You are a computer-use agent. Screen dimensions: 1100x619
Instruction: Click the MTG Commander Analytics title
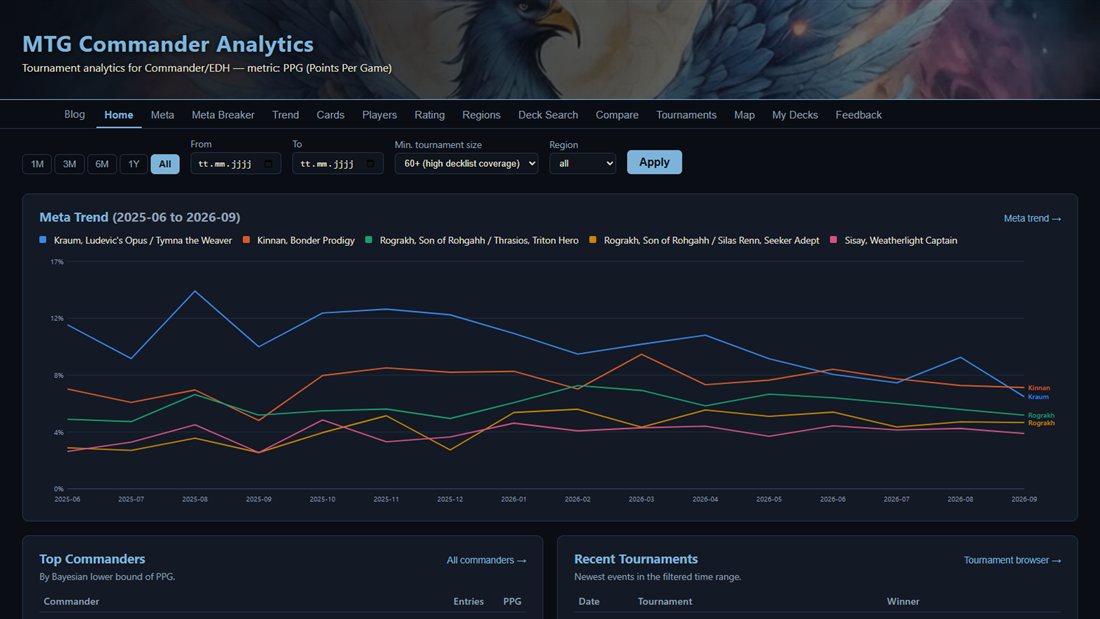click(168, 44)
